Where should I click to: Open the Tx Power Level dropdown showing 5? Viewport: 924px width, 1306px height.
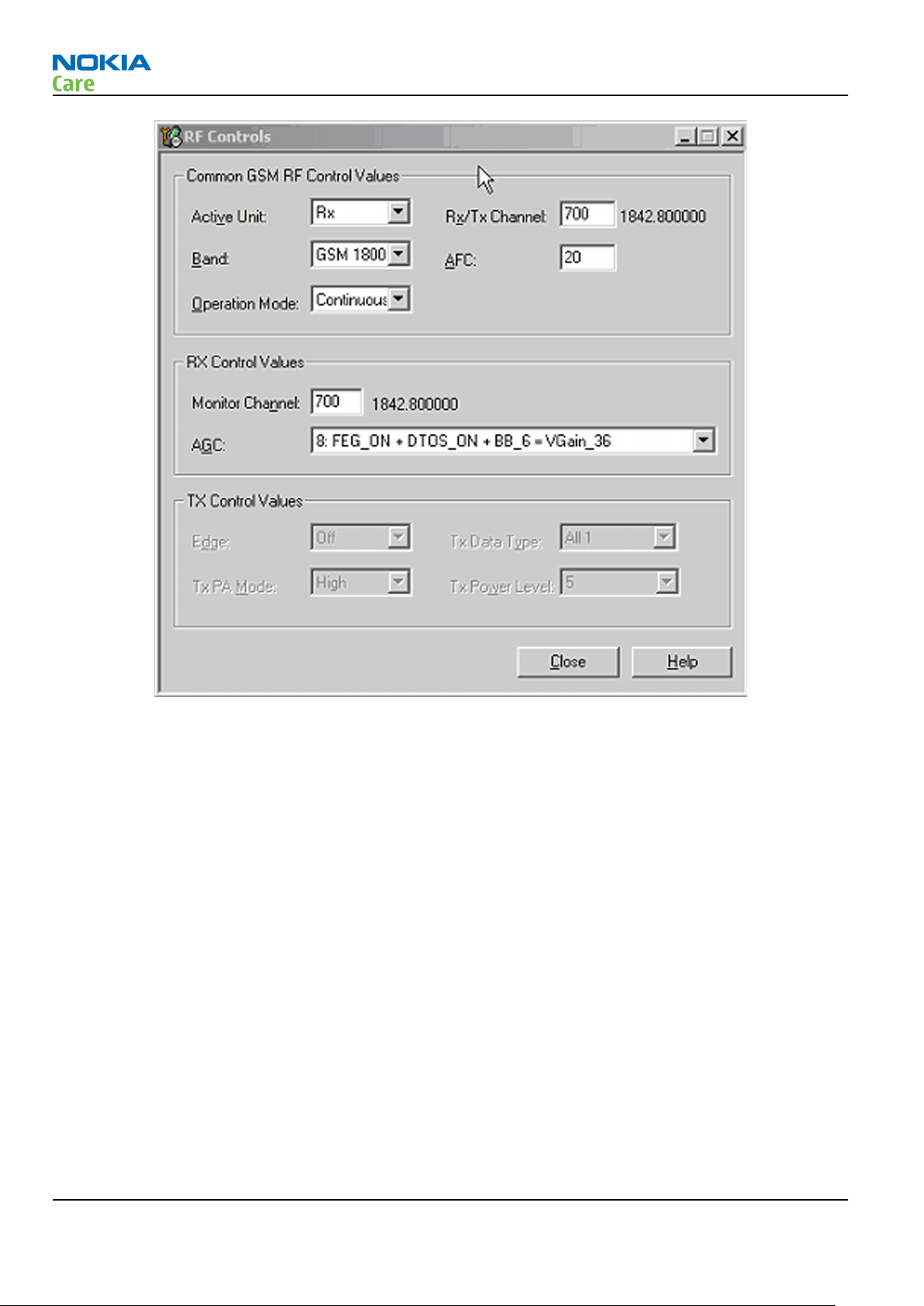pyautogui.click(x=619, y=582)
